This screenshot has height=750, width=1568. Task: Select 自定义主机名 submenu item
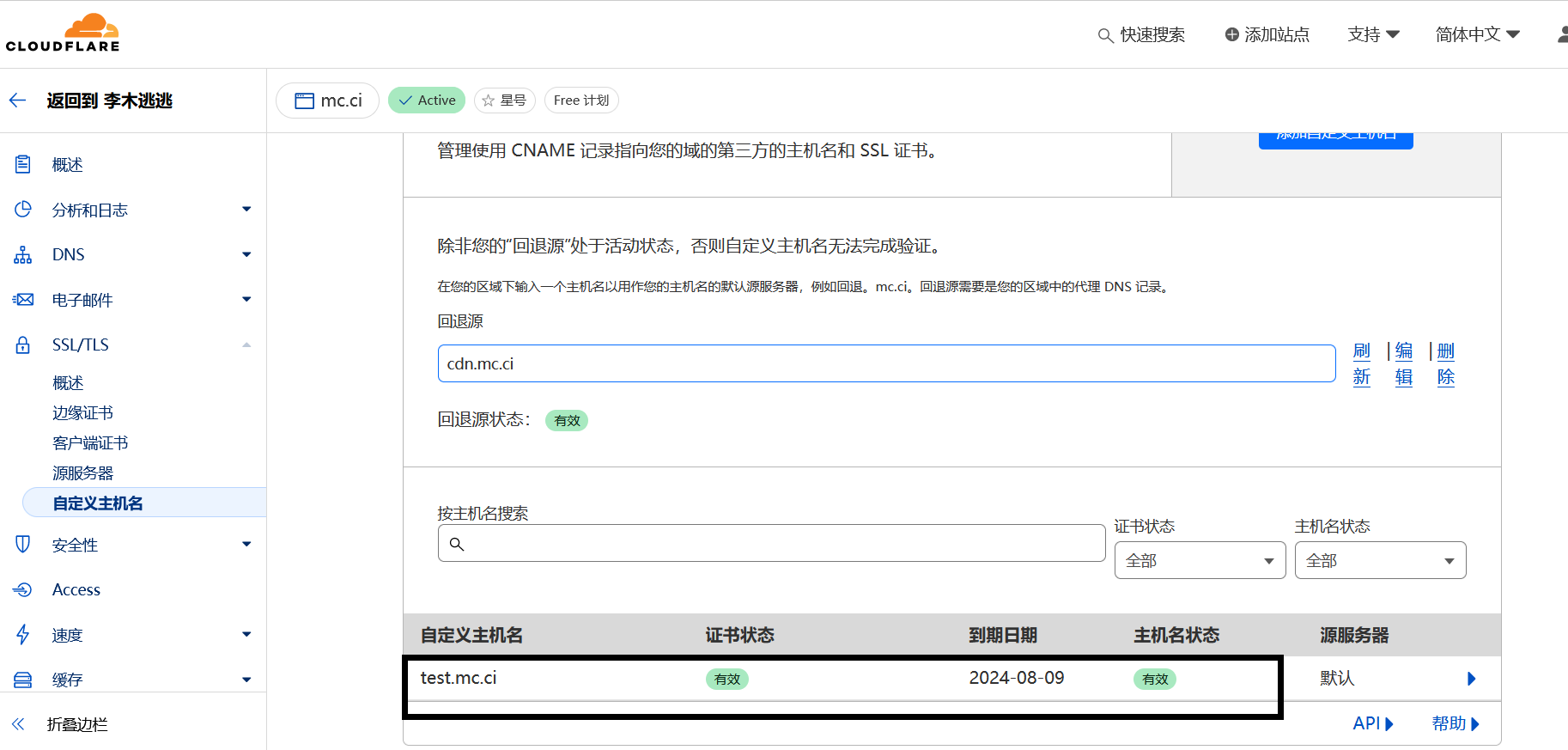(144, 503)
